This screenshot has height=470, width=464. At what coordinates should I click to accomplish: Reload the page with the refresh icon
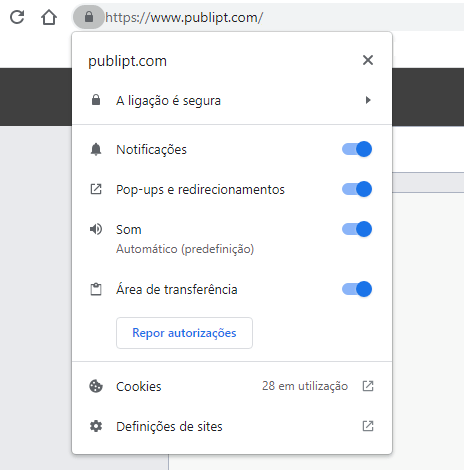17,17
